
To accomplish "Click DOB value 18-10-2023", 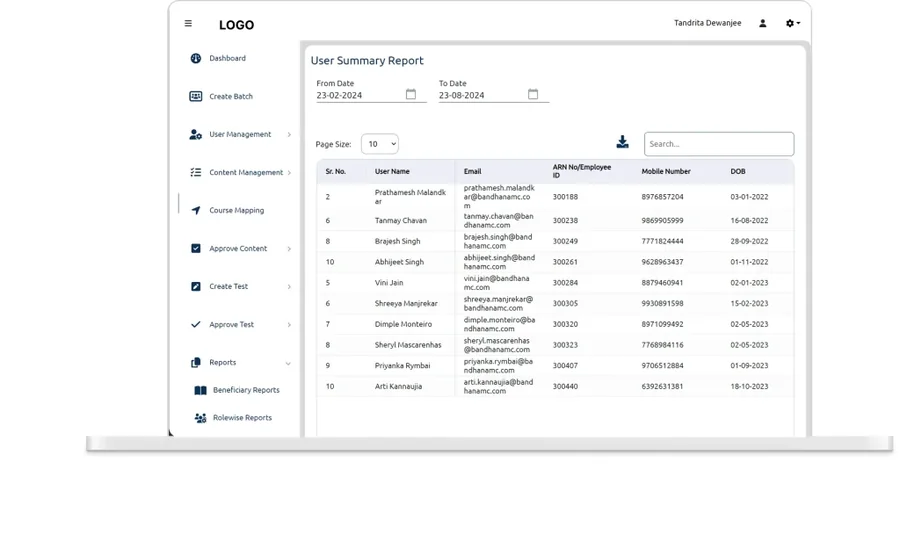I will pos(749,386).
